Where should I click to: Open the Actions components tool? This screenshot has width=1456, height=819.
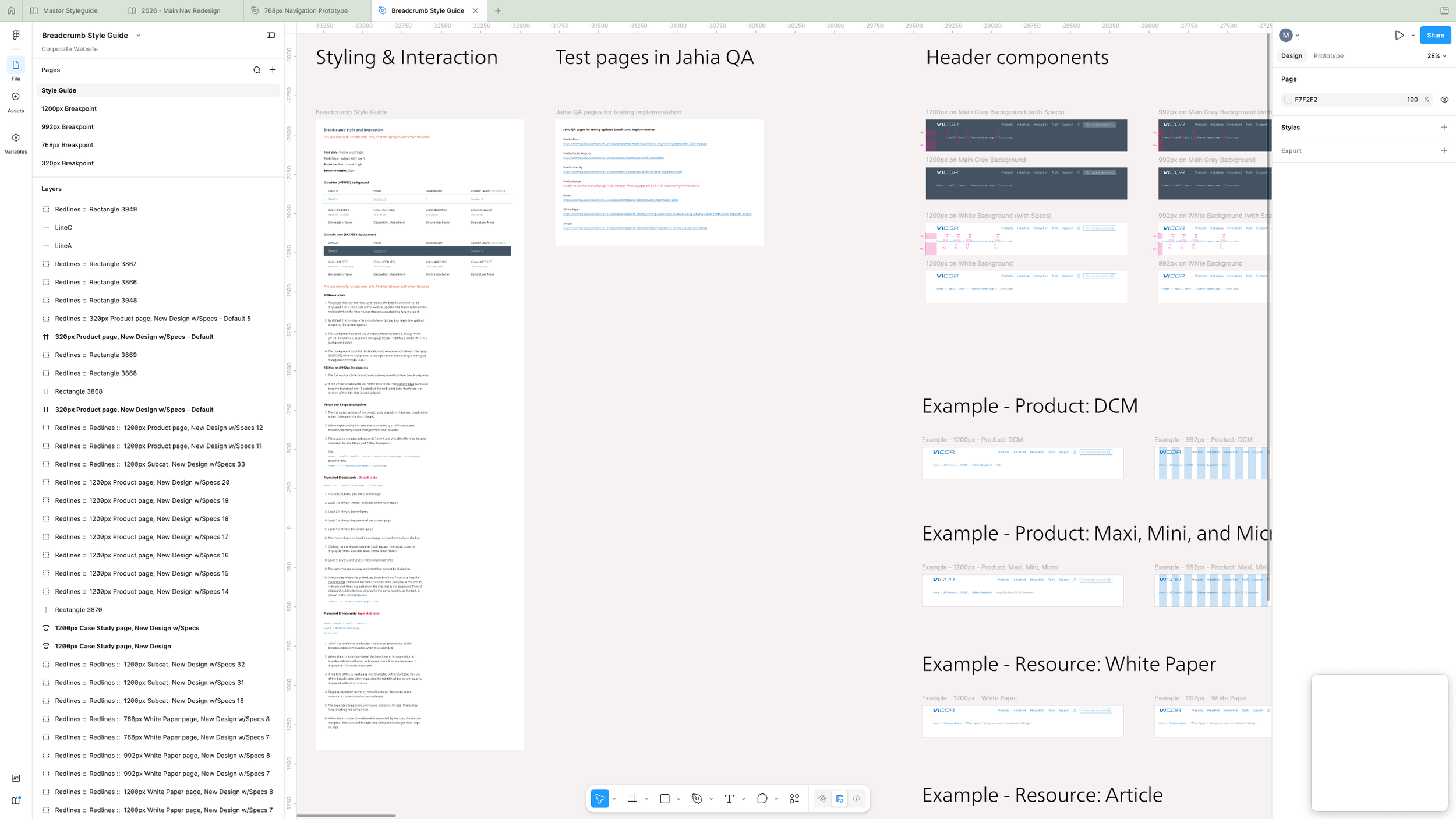click(x=794, y=799)
